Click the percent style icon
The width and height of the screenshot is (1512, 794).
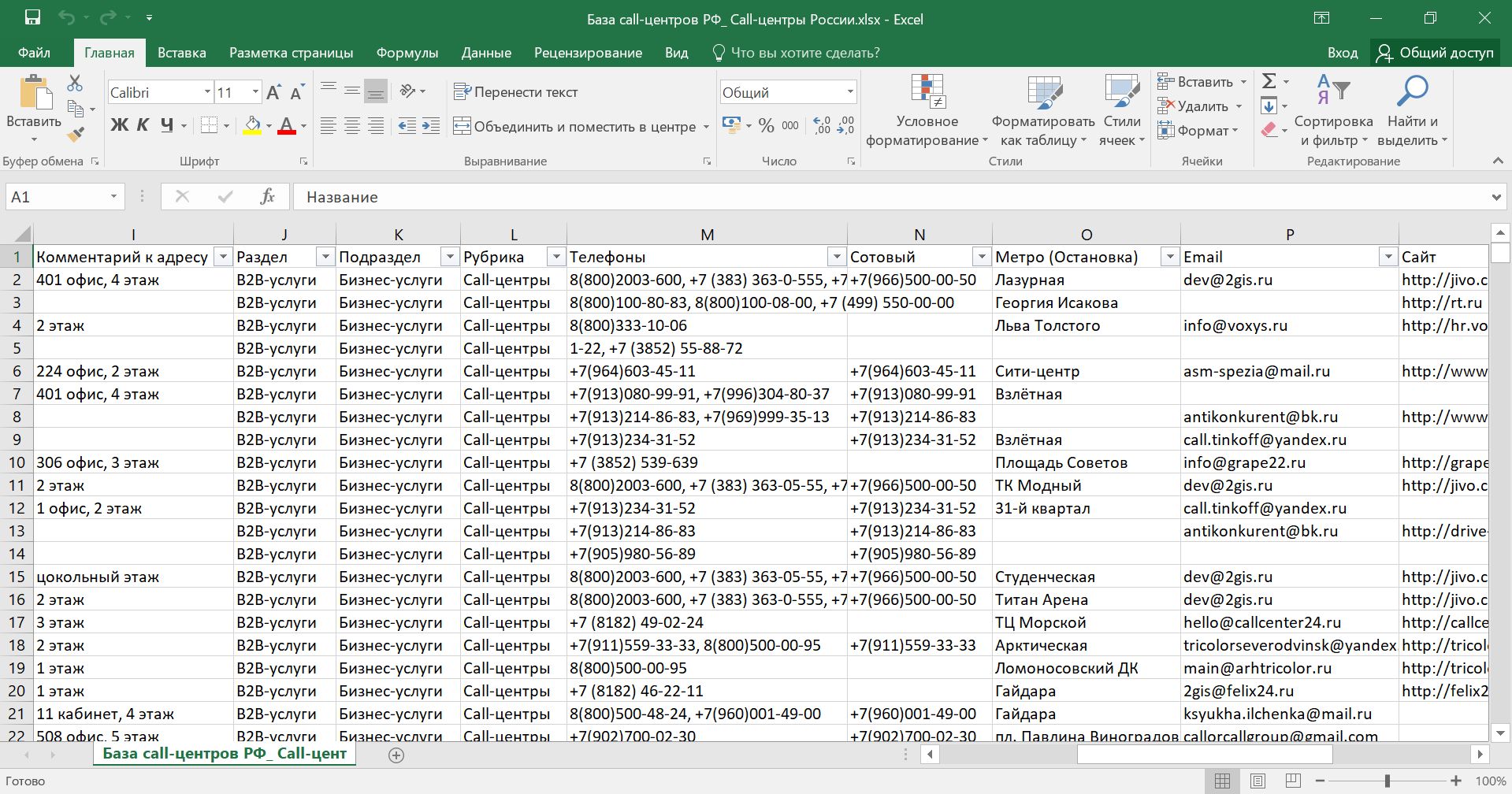tap(766, 126)
